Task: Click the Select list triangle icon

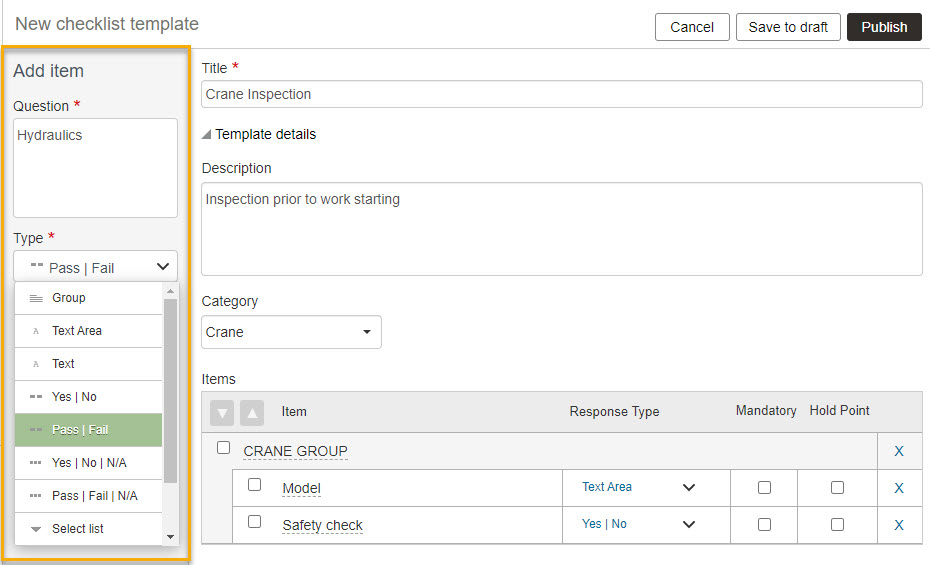Action: coord(36,529)
